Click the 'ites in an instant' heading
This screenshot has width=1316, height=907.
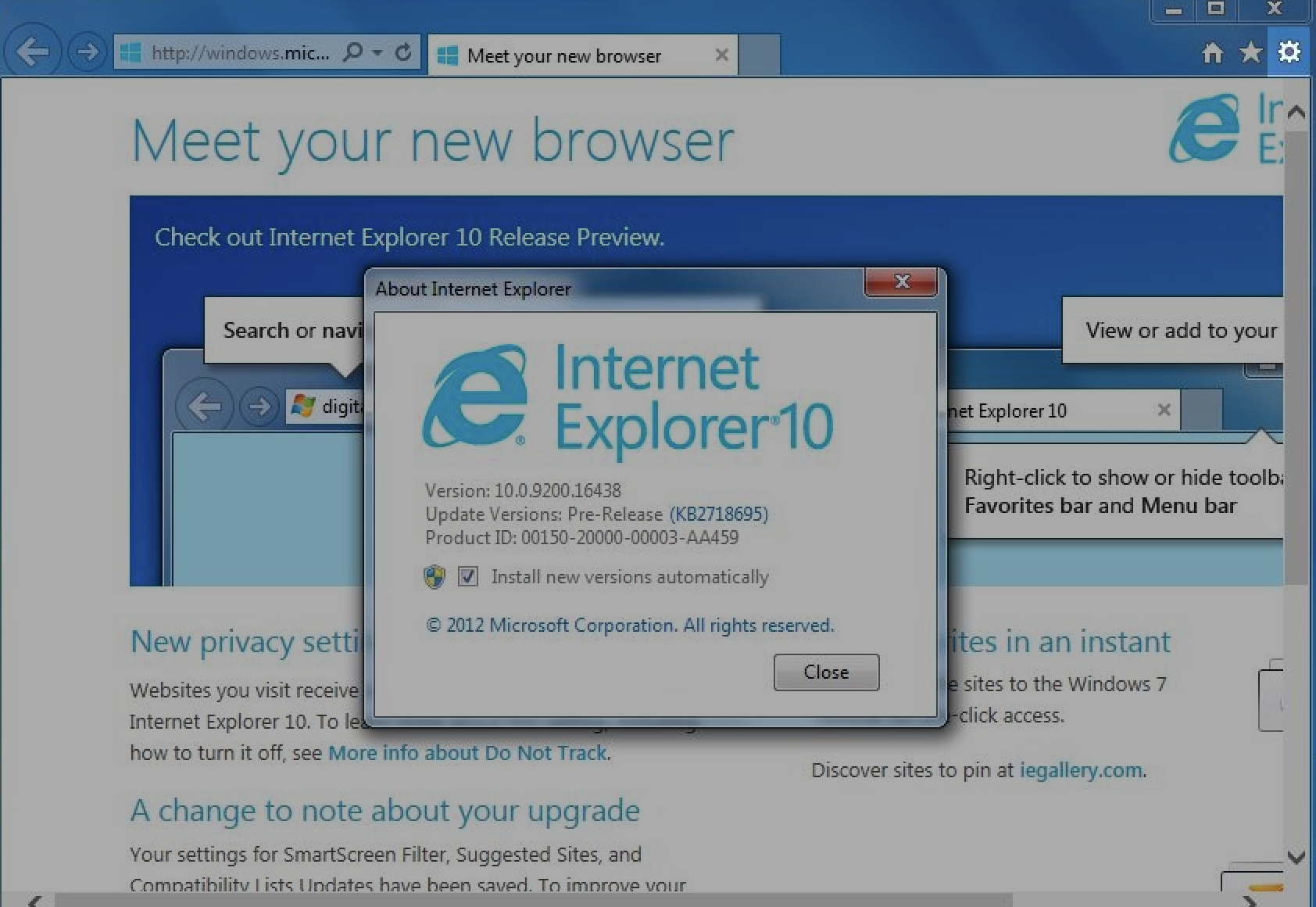[x=1060, y=641]
